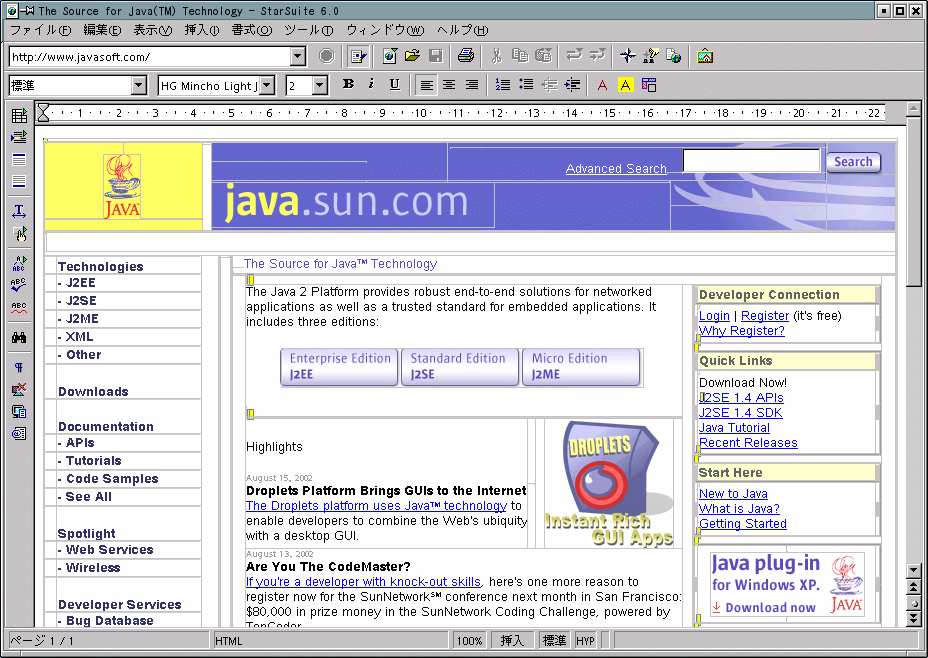Open the ファイル(F) menu
The height and width of the screenshot is (658, 928).
[40, 30]
